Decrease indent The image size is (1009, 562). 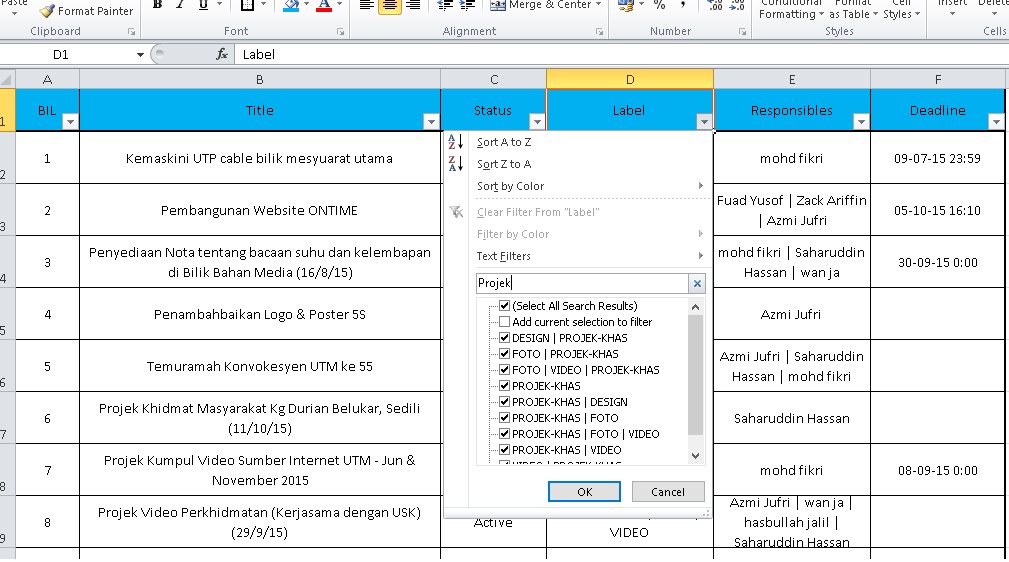(x=445, y=5)
